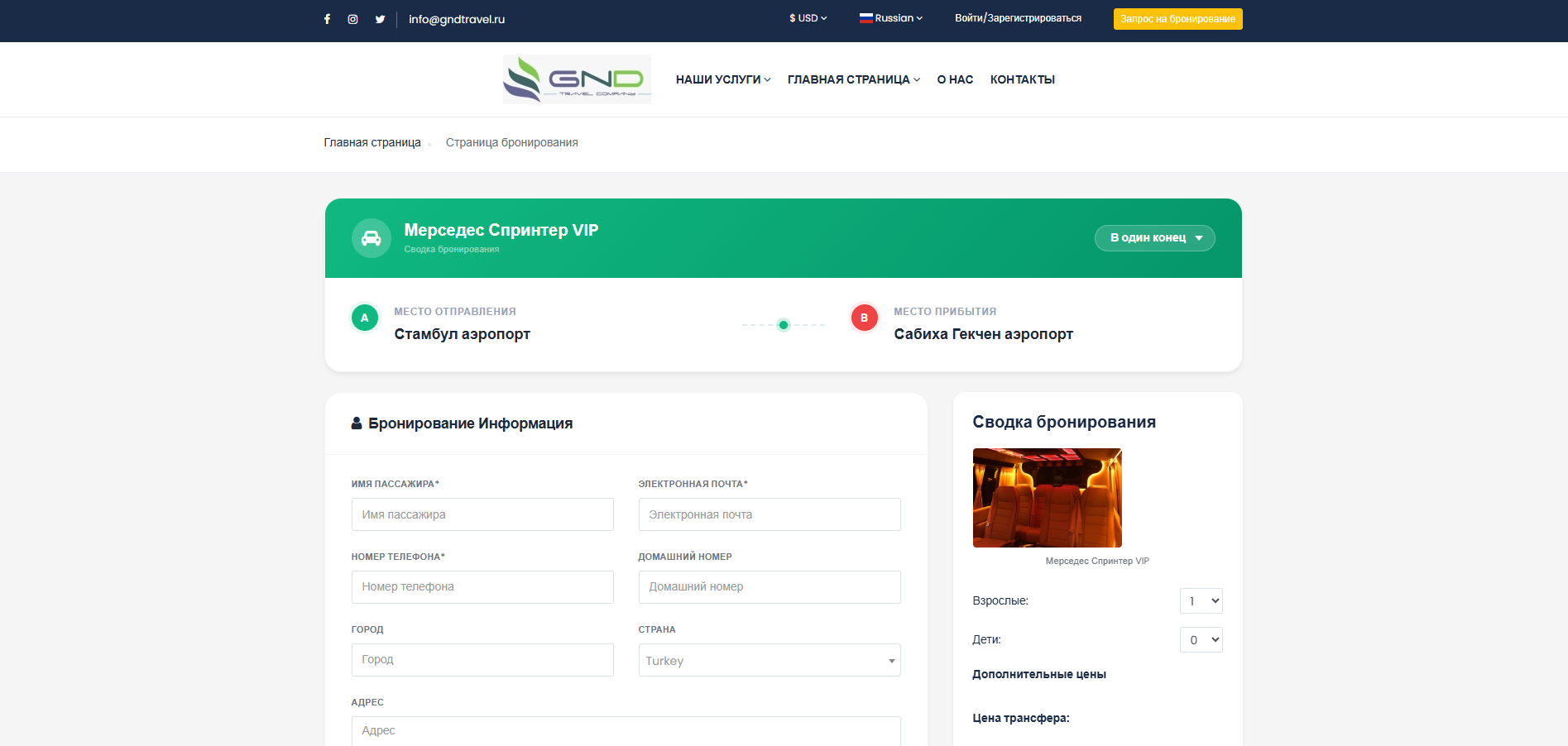
Task: Click the person icon beside Бронирование Информация
Action: click(357, 423)
